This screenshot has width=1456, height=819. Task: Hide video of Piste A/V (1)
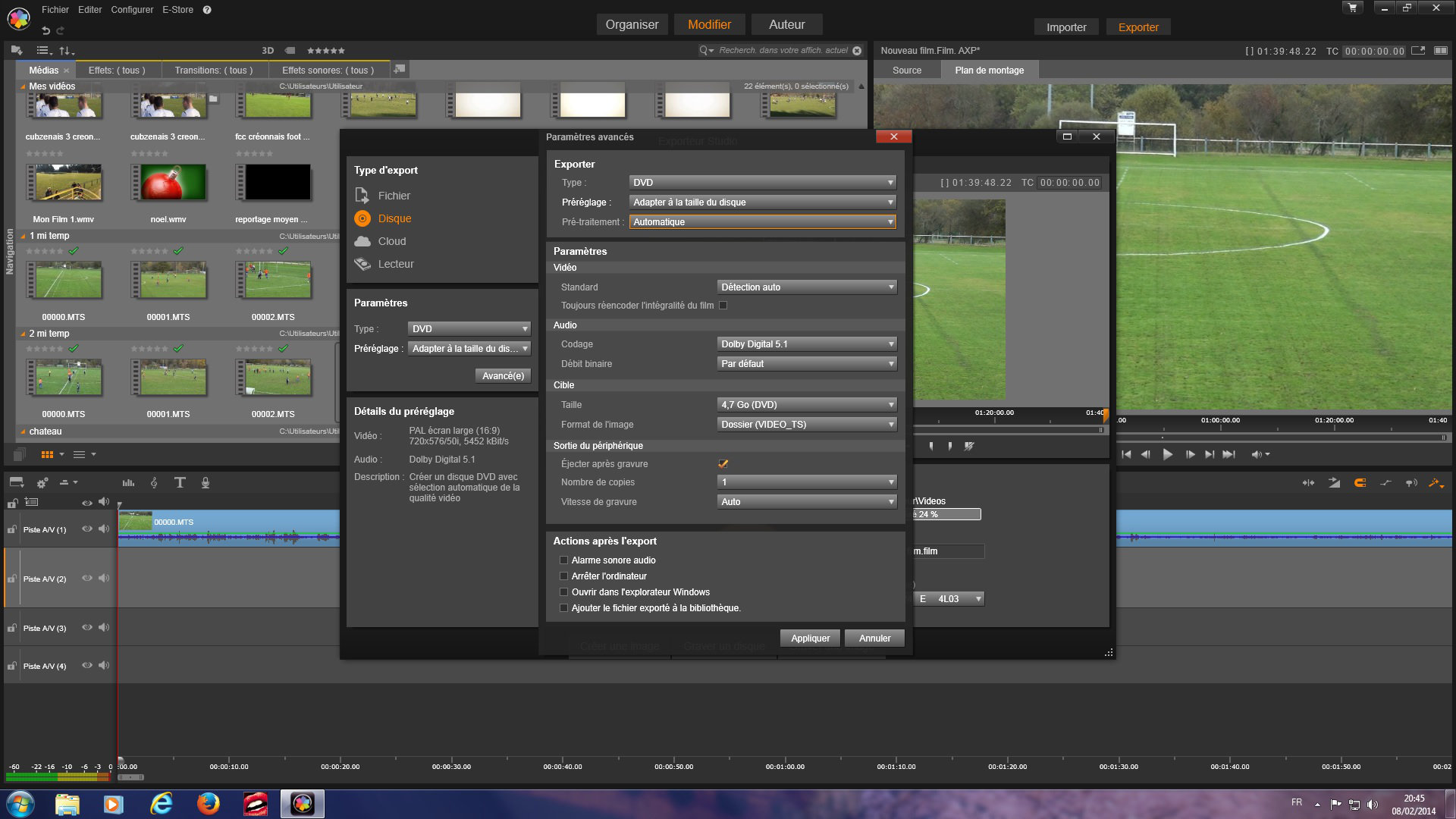point(86,529)
